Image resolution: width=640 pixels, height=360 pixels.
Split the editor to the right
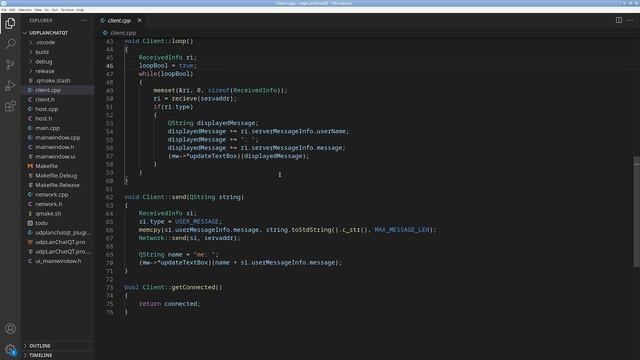tap(619, 20)
